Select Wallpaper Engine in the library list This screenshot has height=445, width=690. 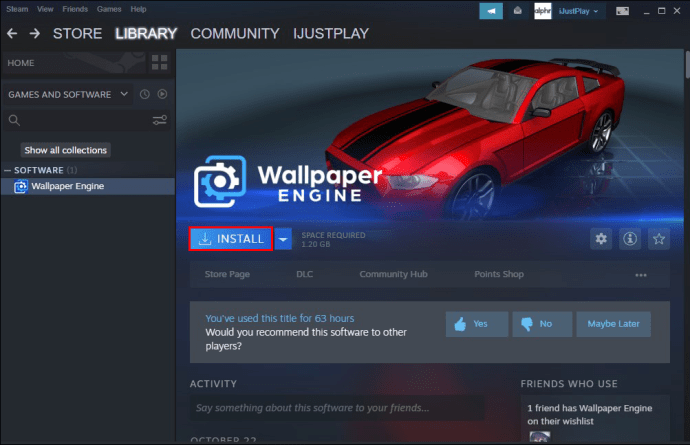pos(88,186)
